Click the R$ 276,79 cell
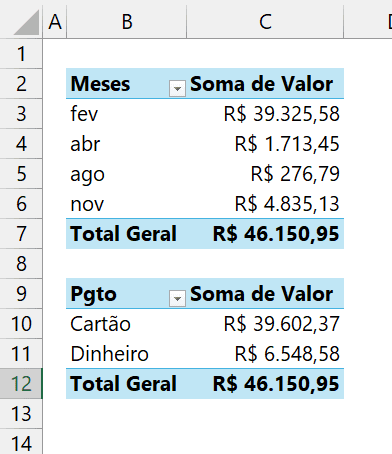Viewport: 392px width, 454px height. (x=265, y=174)
